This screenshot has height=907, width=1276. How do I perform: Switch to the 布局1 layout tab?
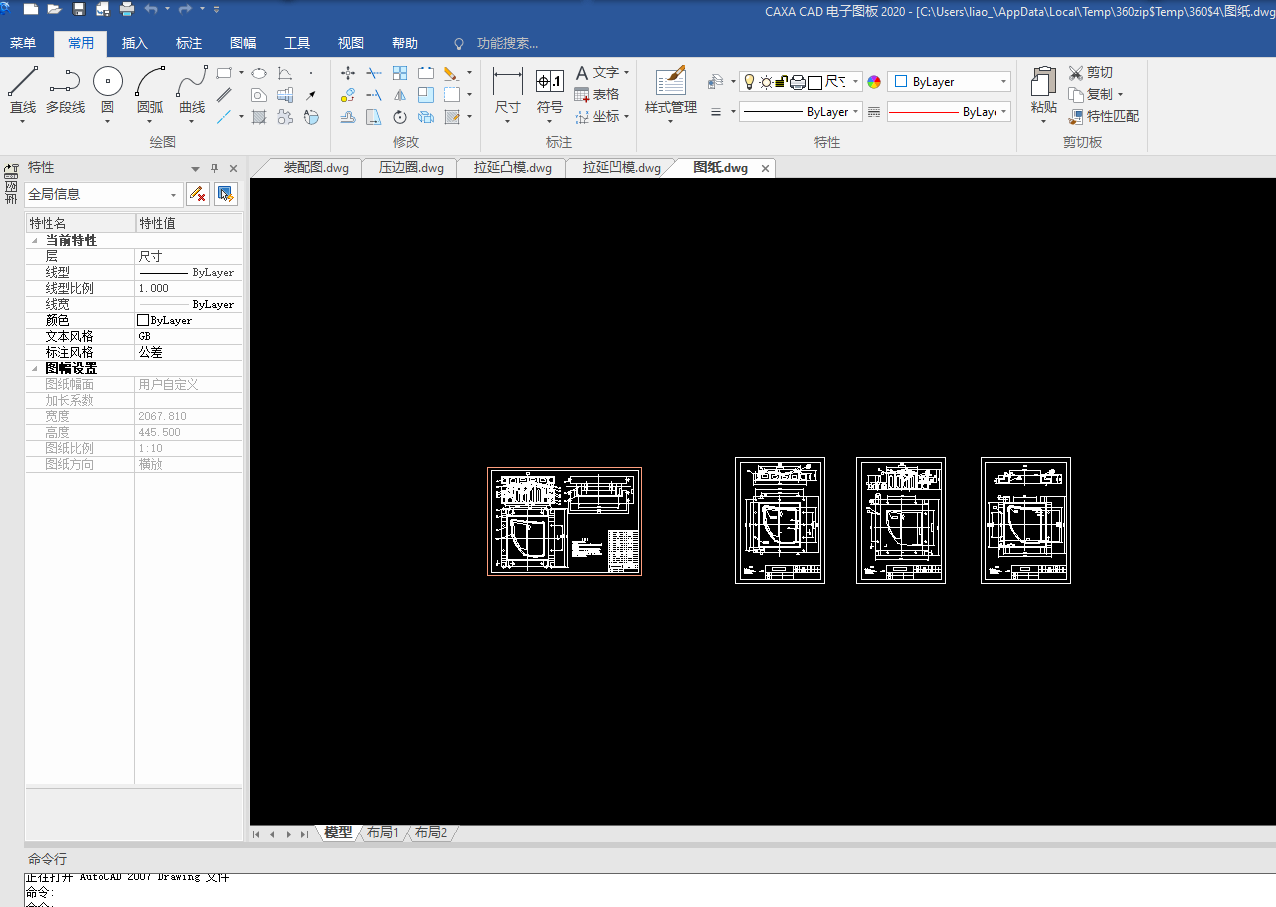382,832
